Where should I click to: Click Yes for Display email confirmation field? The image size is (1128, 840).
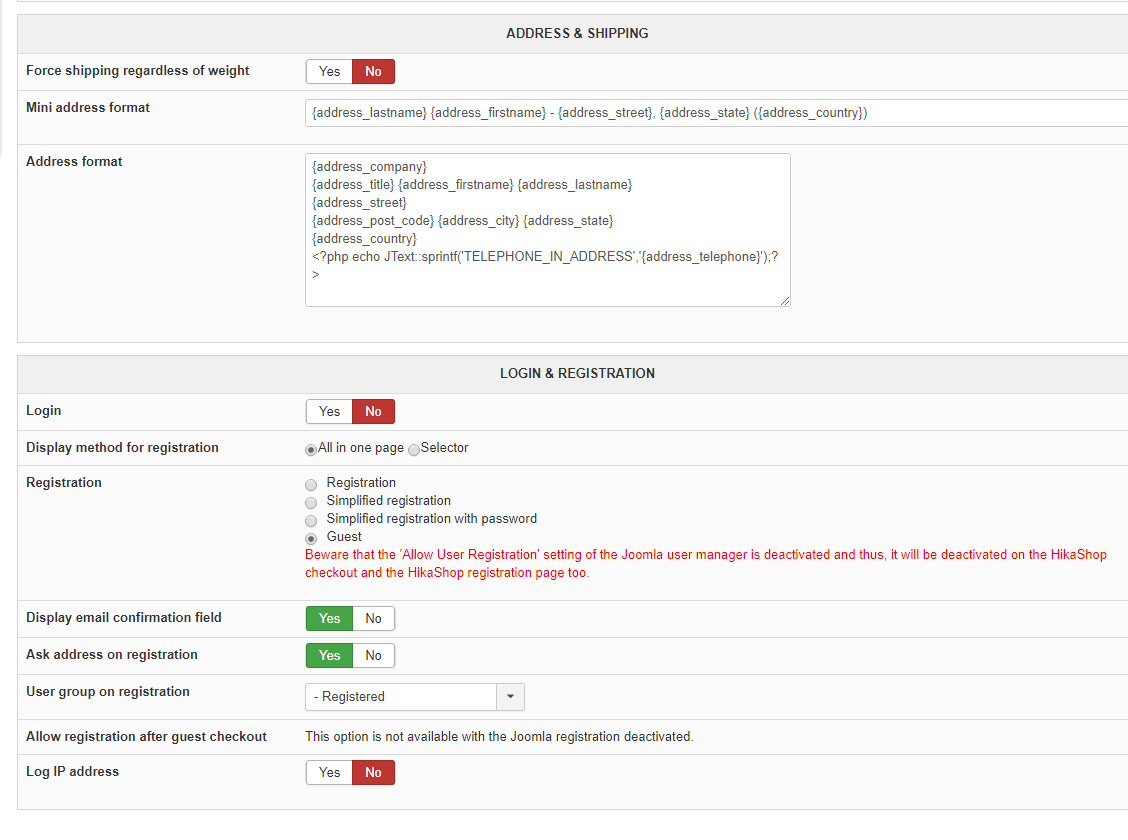[x=329, y=618]
